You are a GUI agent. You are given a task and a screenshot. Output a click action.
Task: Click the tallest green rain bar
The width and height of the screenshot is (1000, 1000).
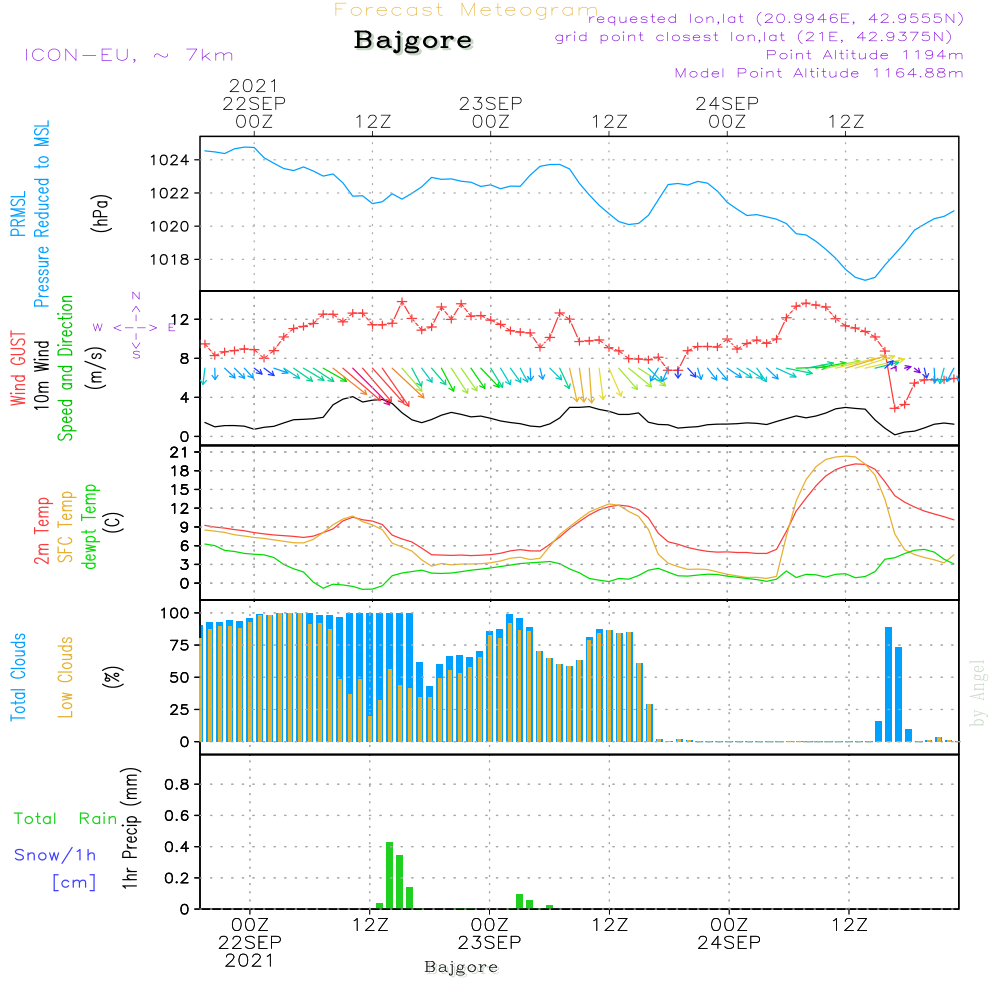[390, 875]
